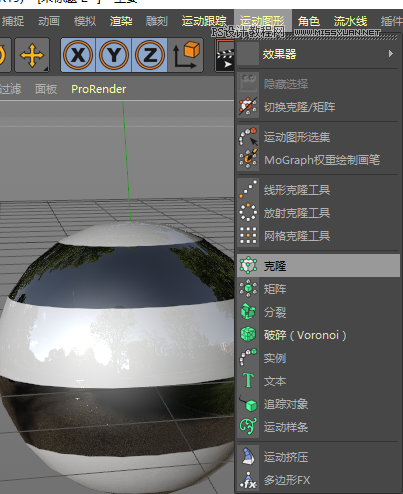Click the radial clone tool icon
Viewport: 403px width, 494px height.
pos(248,212)
